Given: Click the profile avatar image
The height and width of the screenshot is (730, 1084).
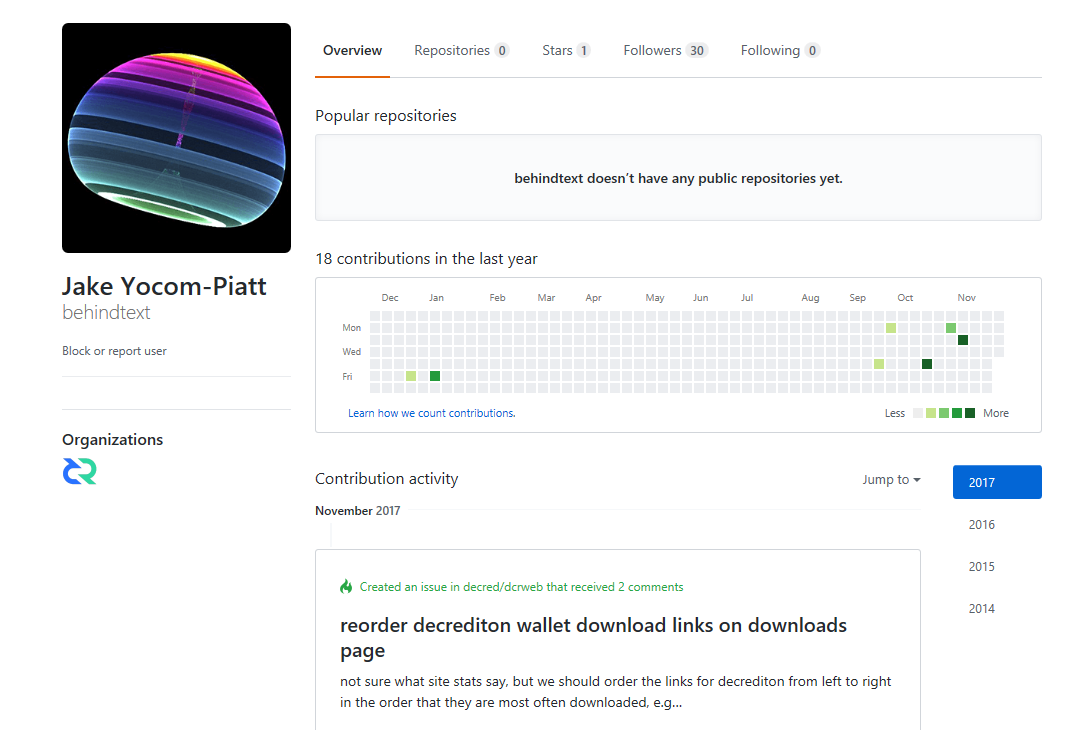Looking at the screenshot, I should tap(176, 138).
